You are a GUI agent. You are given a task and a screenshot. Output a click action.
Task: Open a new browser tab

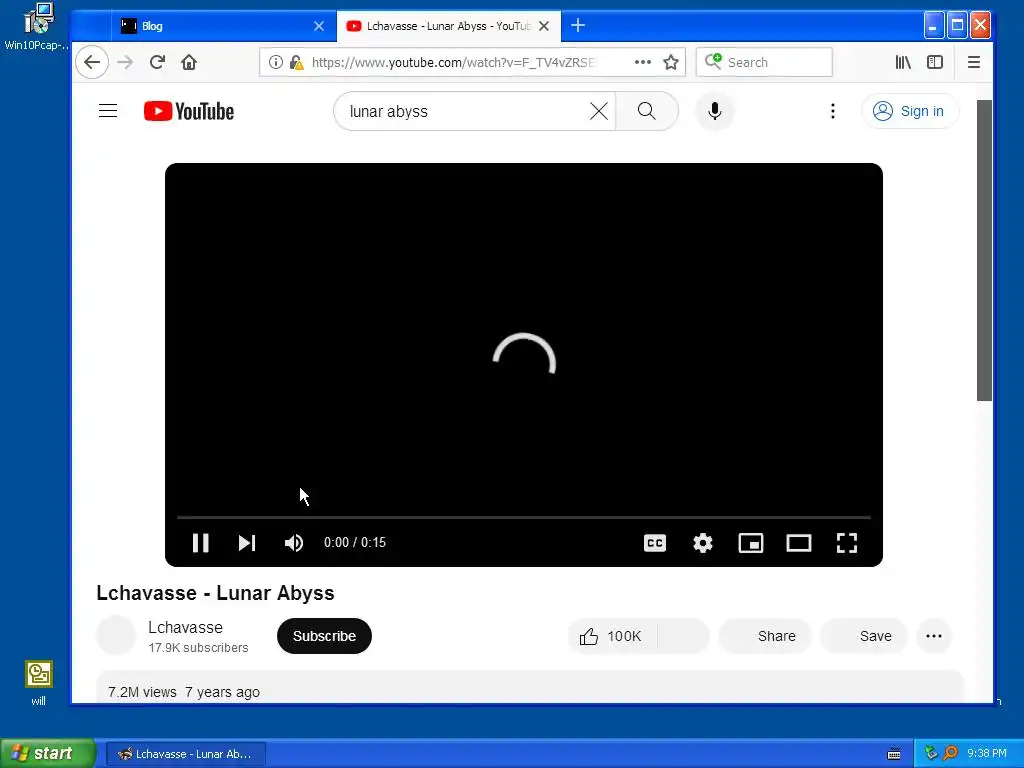(x=578, y=25)
